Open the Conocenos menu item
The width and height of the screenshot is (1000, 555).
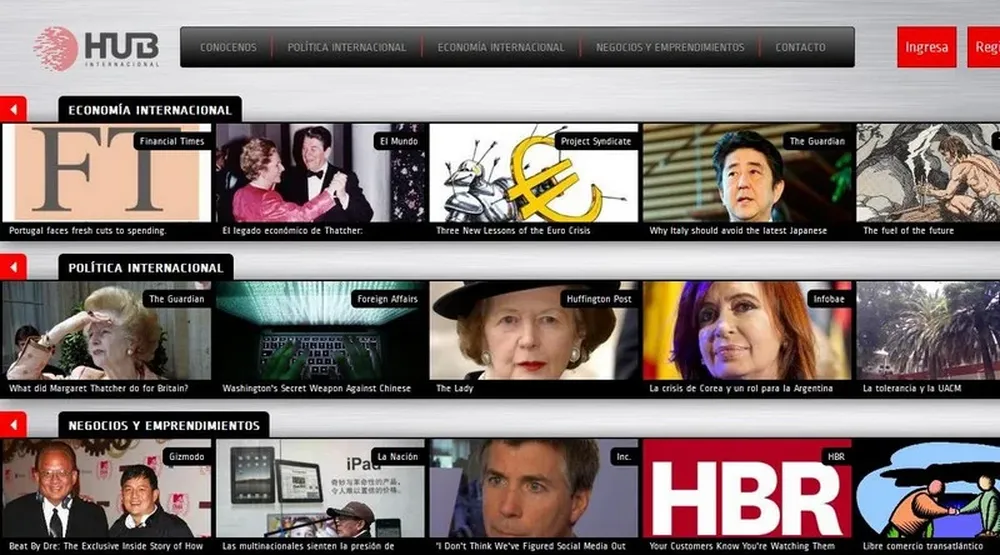(x=228, y=47)
